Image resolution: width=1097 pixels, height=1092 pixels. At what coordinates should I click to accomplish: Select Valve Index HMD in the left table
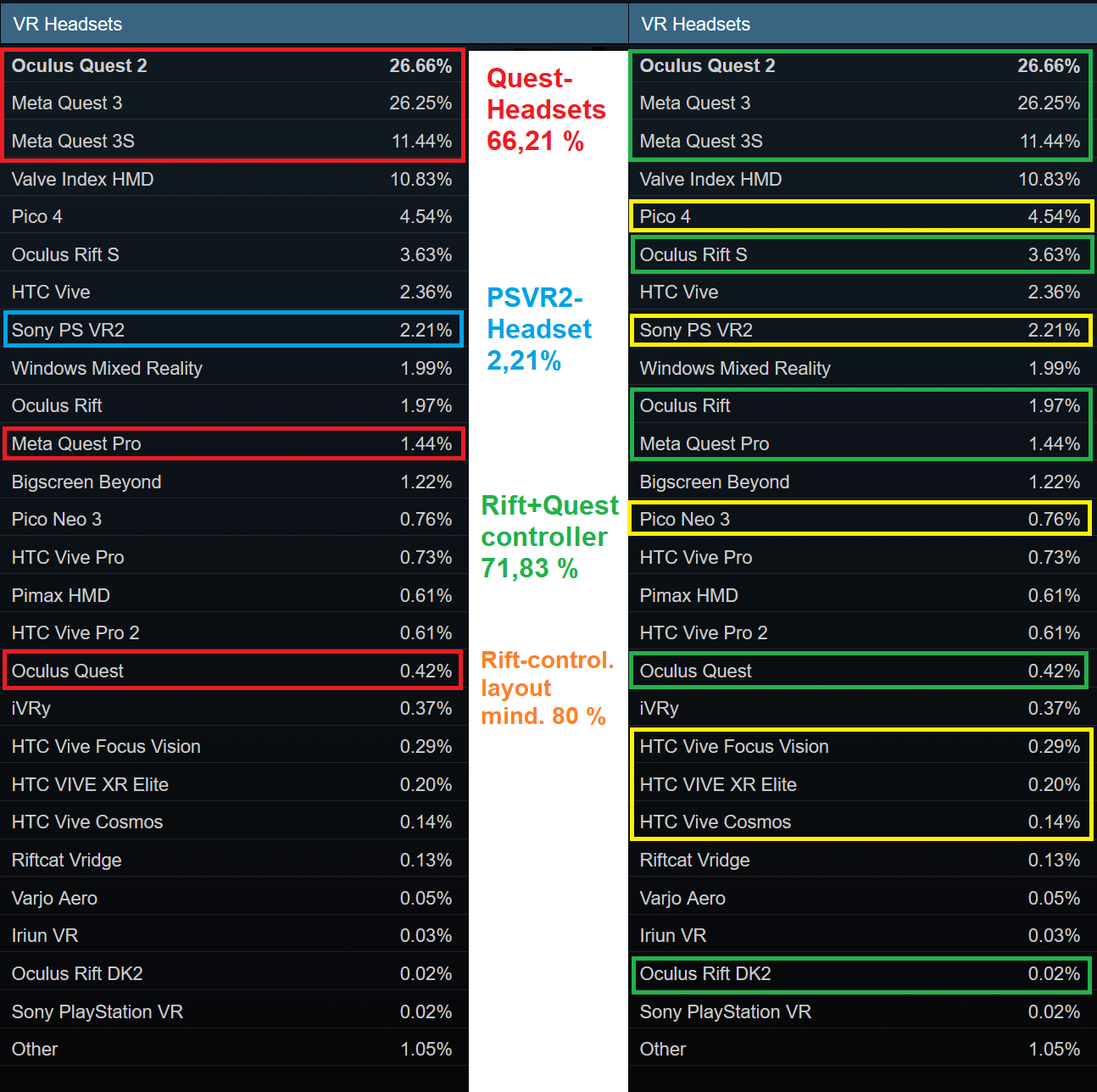coord(234,179)
